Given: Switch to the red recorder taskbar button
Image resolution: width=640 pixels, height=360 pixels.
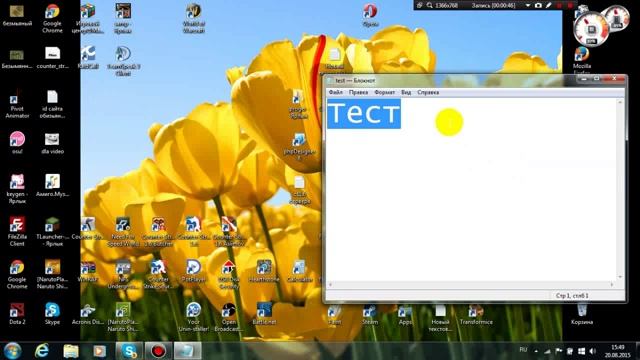Looking at the screenshot, I should coord(158,351).
